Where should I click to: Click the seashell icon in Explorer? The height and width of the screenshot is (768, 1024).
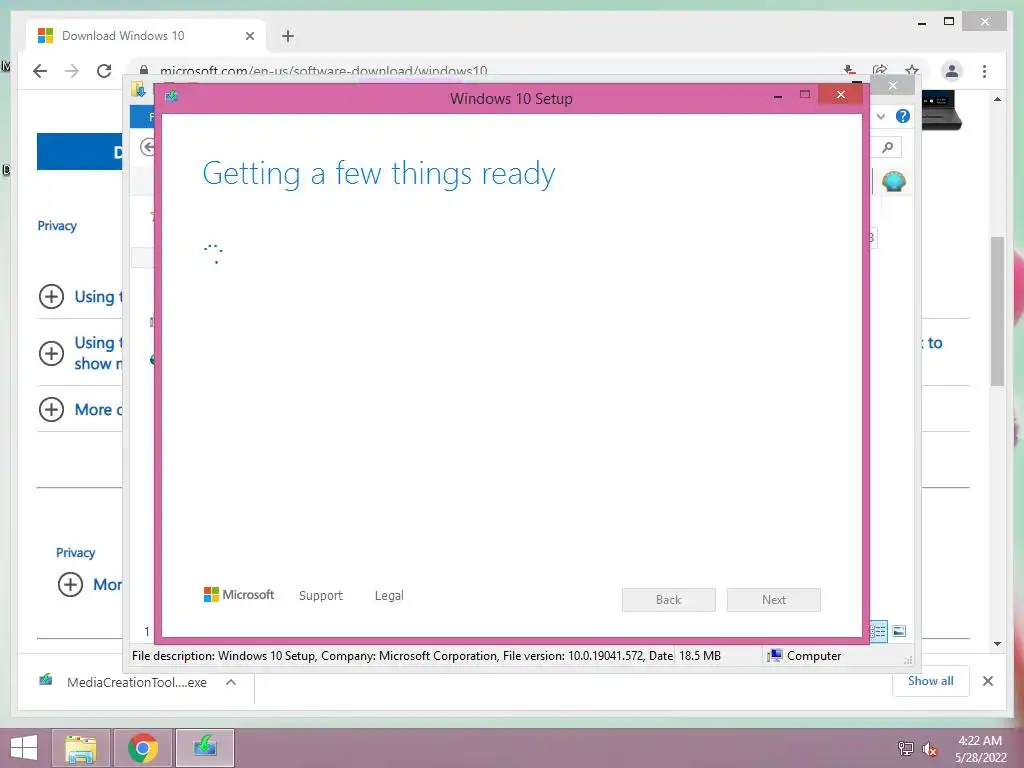coord(893,181)
